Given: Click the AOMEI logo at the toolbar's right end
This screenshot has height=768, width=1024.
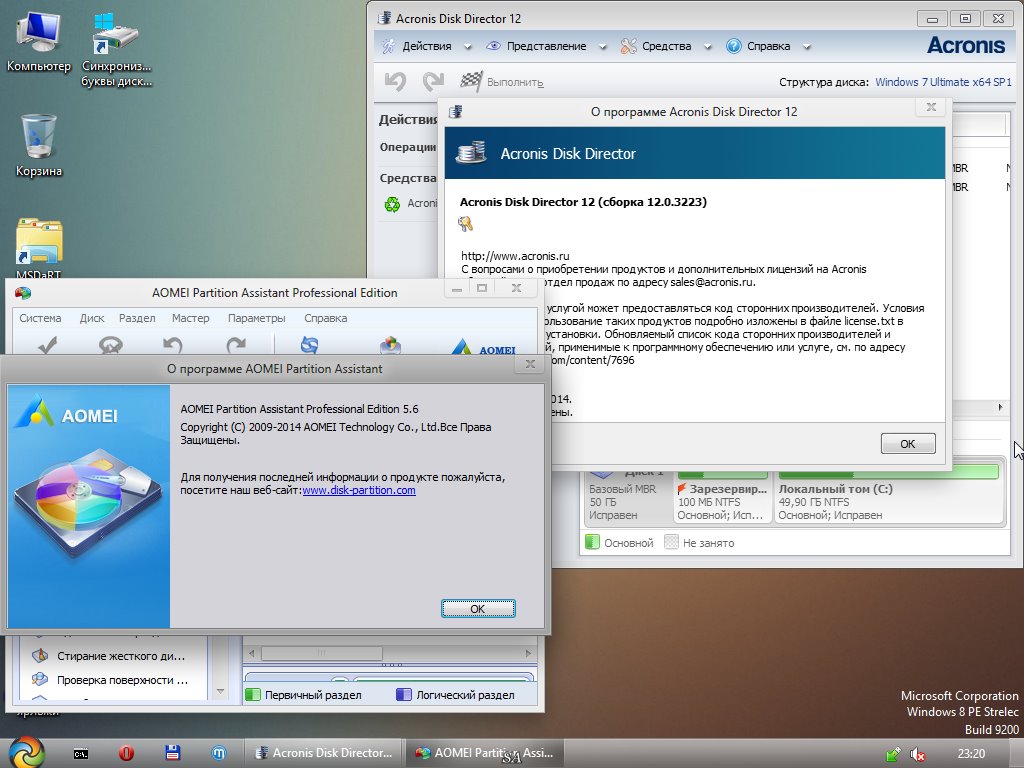Looking at the screenshot, I should click(484, 347).
